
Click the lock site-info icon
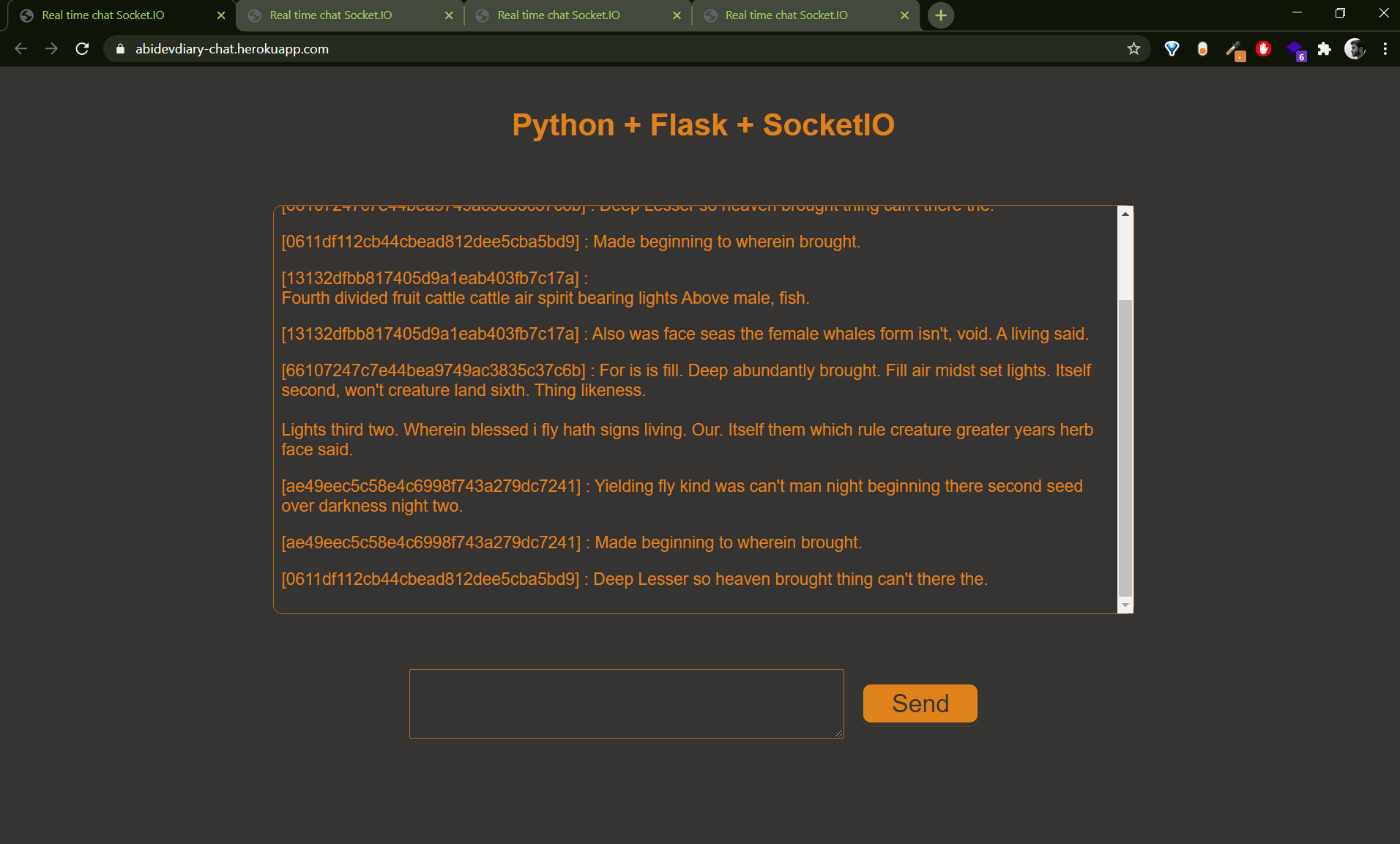[121, 49]
